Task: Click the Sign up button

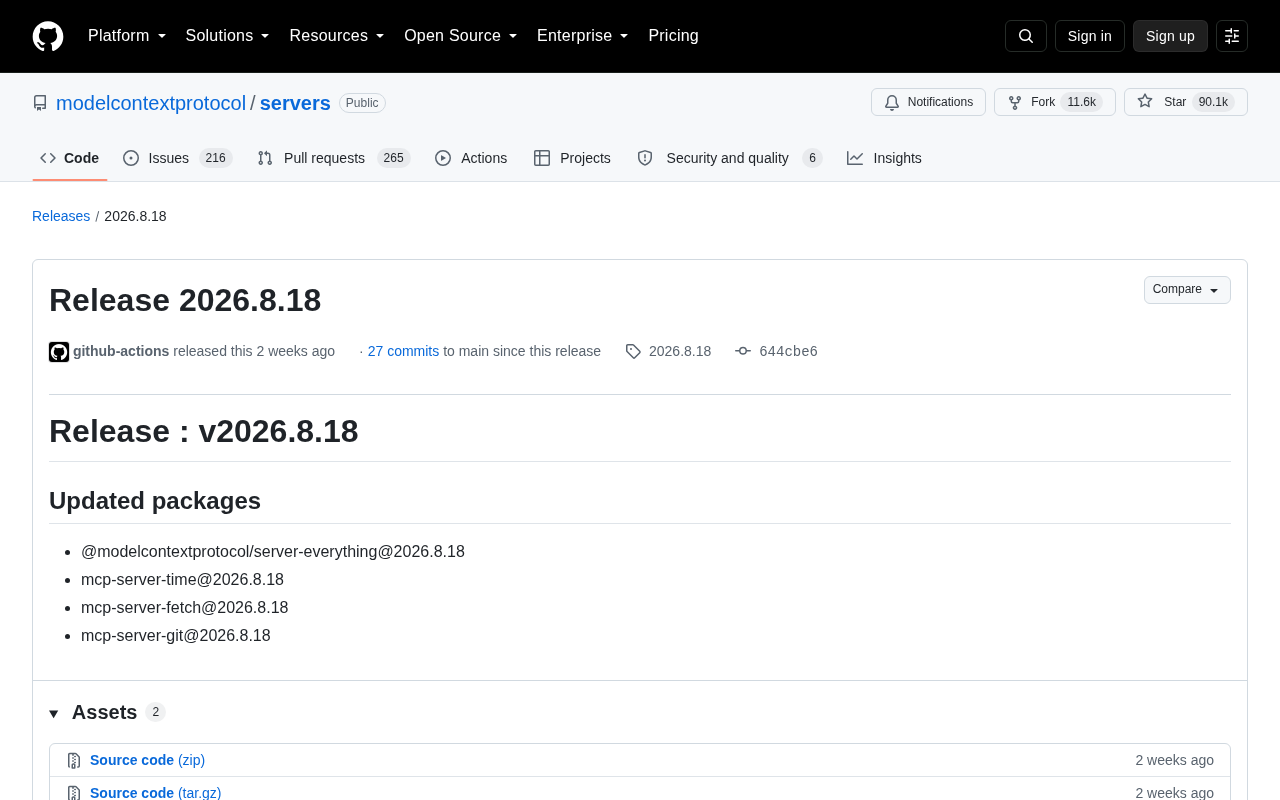Action: tap(1170, 36)
